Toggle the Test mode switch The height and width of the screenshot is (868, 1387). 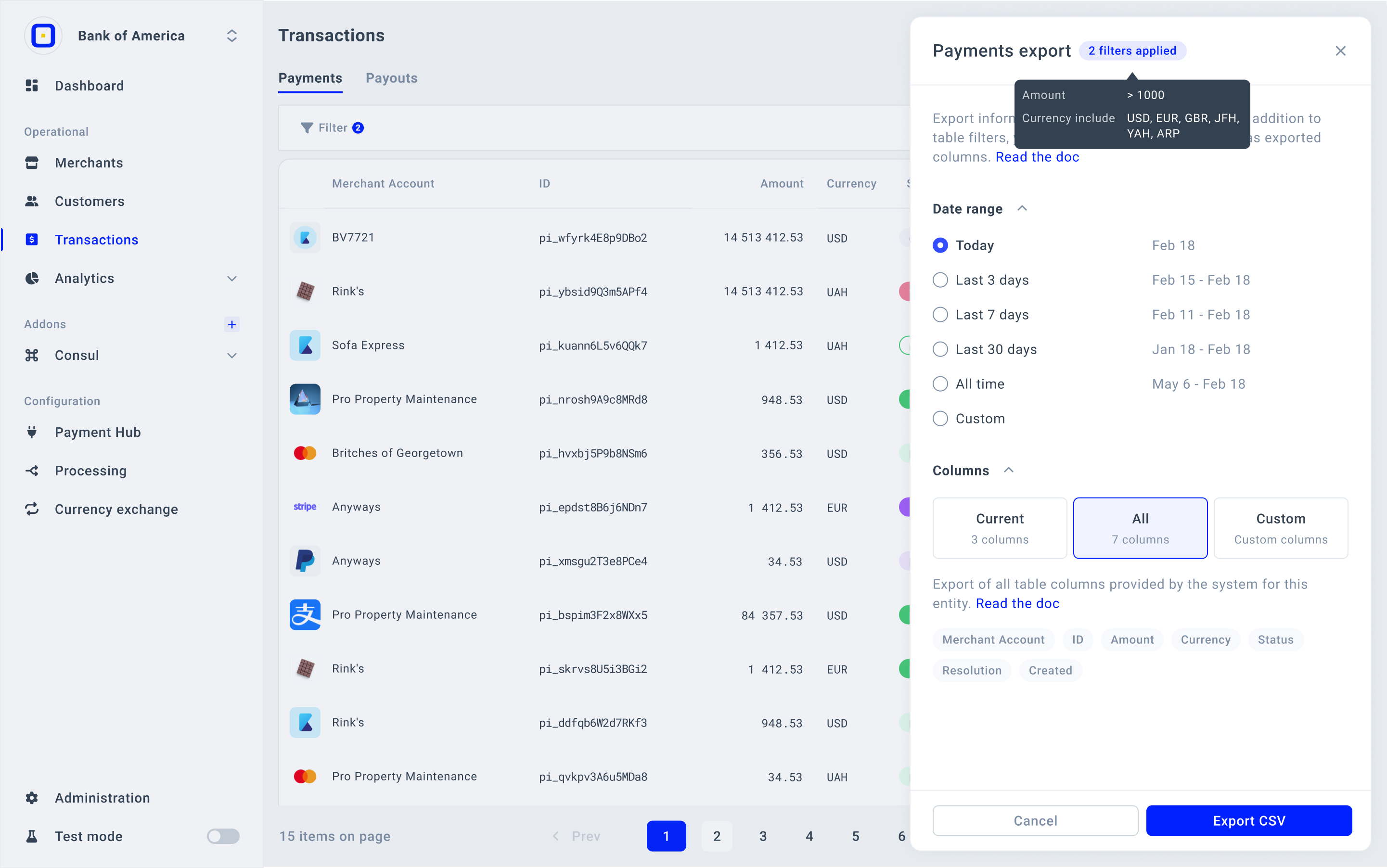coord(223,836)
